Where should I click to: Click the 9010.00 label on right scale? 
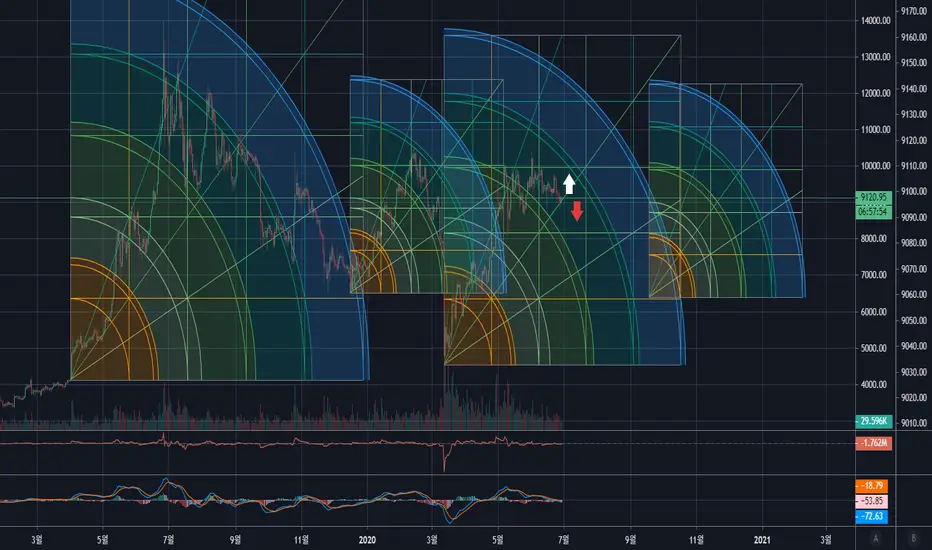[914, 423]
